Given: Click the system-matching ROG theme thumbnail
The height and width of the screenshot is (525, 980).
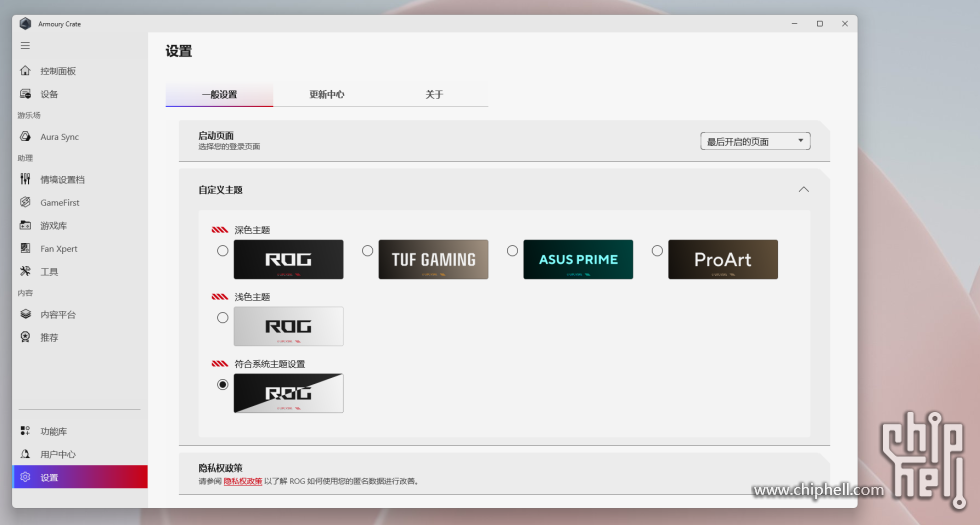Looking at the screenshot, I should point(289,393).
